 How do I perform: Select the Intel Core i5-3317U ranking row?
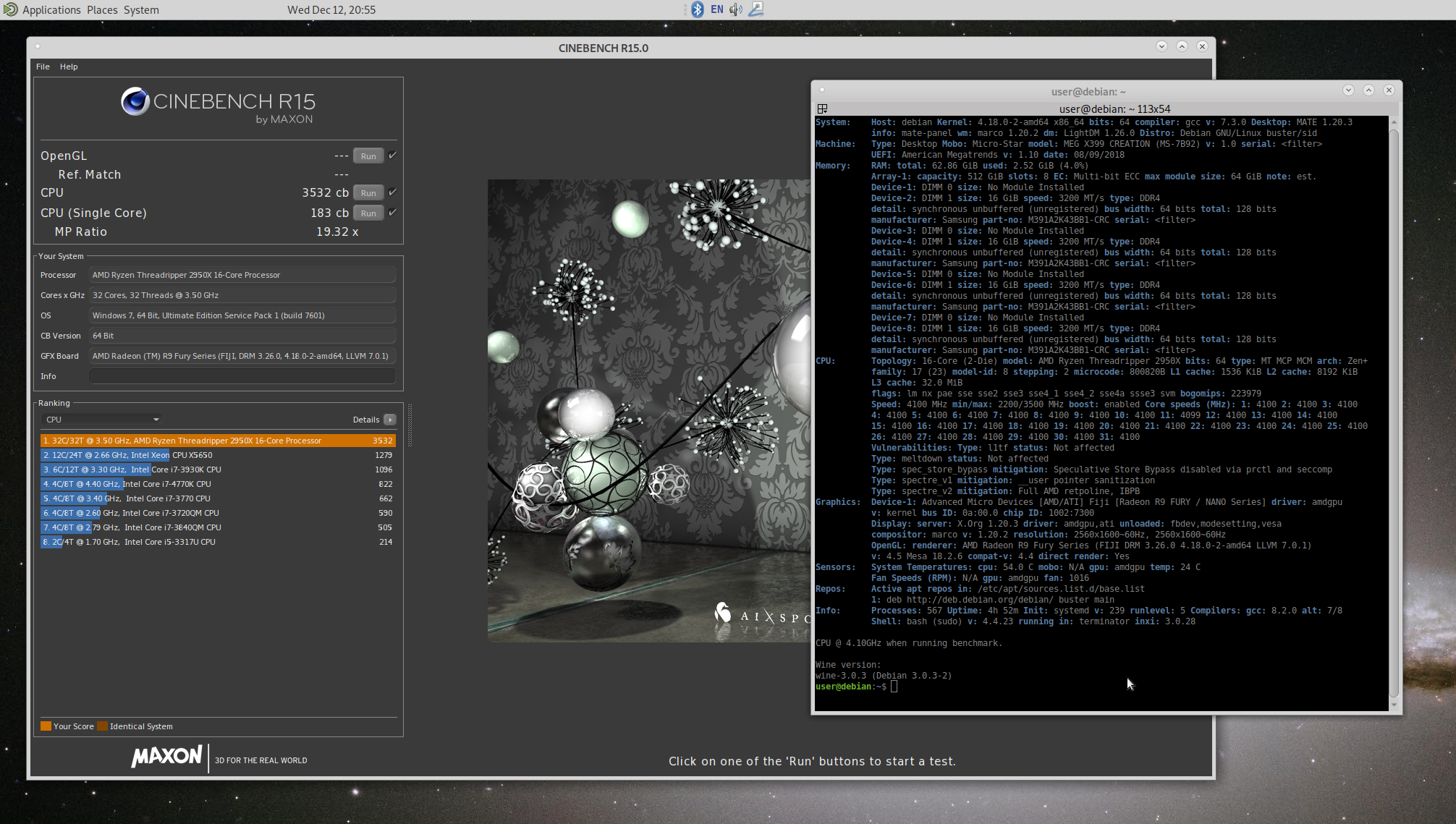[218, 542]
